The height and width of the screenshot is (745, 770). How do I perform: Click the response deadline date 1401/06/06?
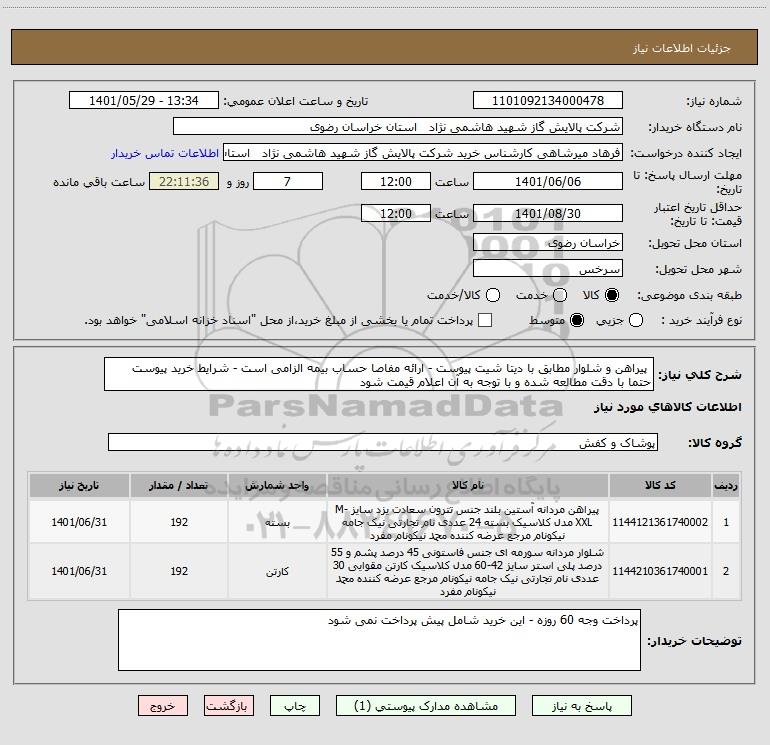pyautogui.click(x=548, y=181)
